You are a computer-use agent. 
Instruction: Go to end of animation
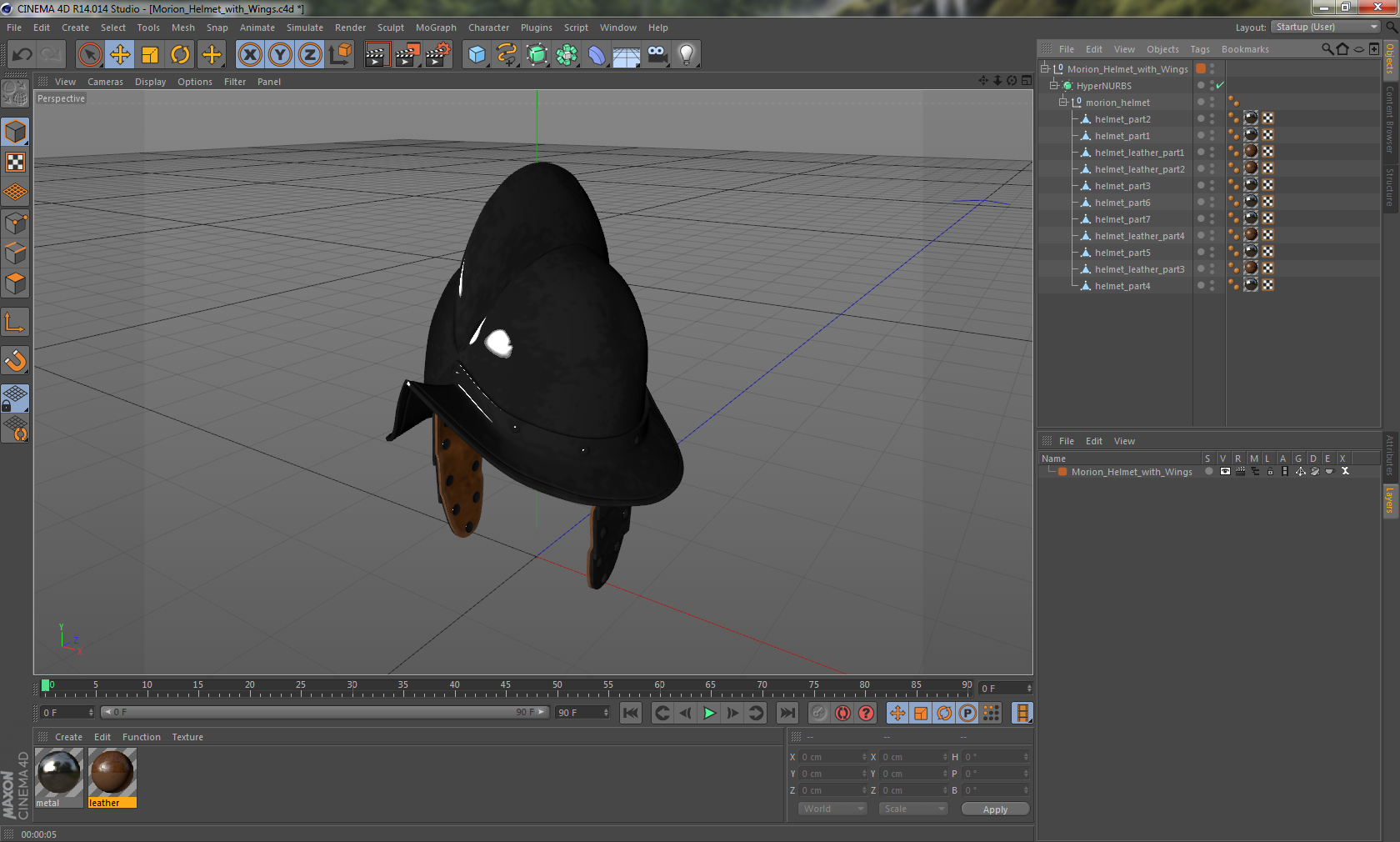coord(787,713)
